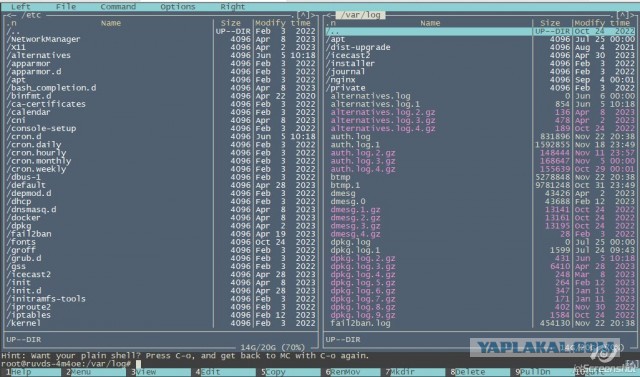Open the Right menu
Screen dimensions: 640x377
coord(233,7)
